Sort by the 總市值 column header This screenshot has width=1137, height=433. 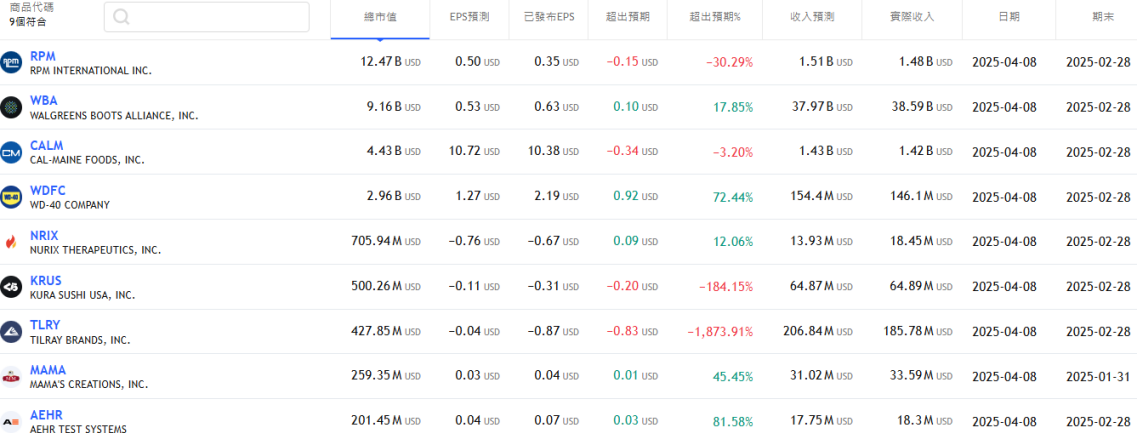pos(380,17)
